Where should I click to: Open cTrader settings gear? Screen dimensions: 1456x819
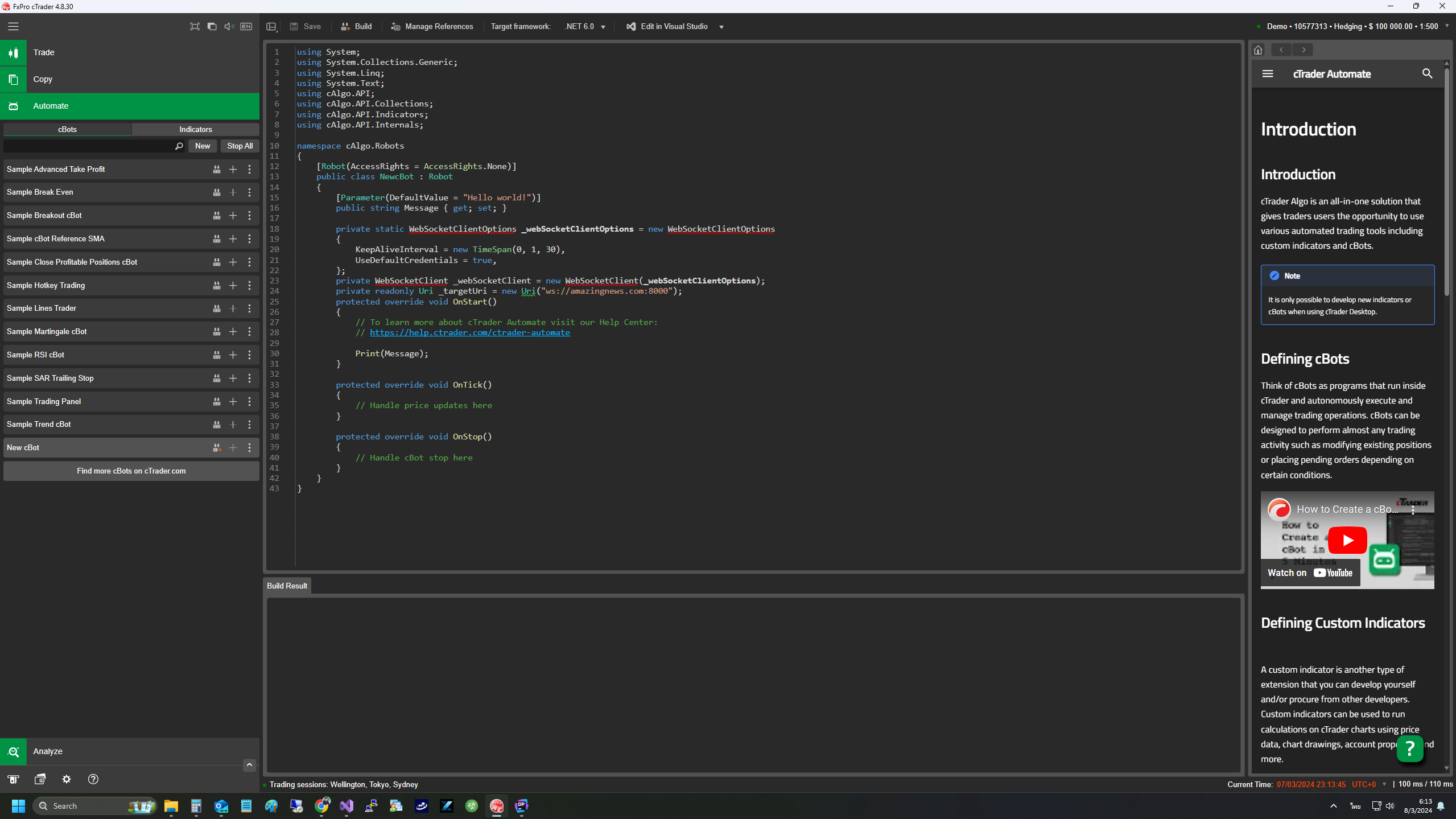[67, 780]
